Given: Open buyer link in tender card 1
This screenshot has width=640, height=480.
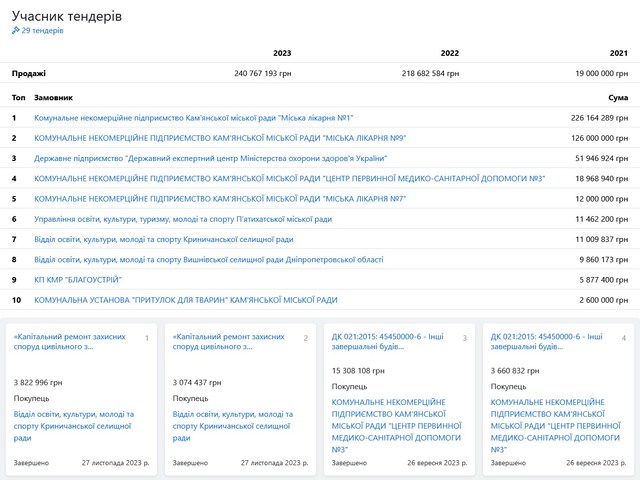Looking at the screenshot, I should tap(74, 426).
